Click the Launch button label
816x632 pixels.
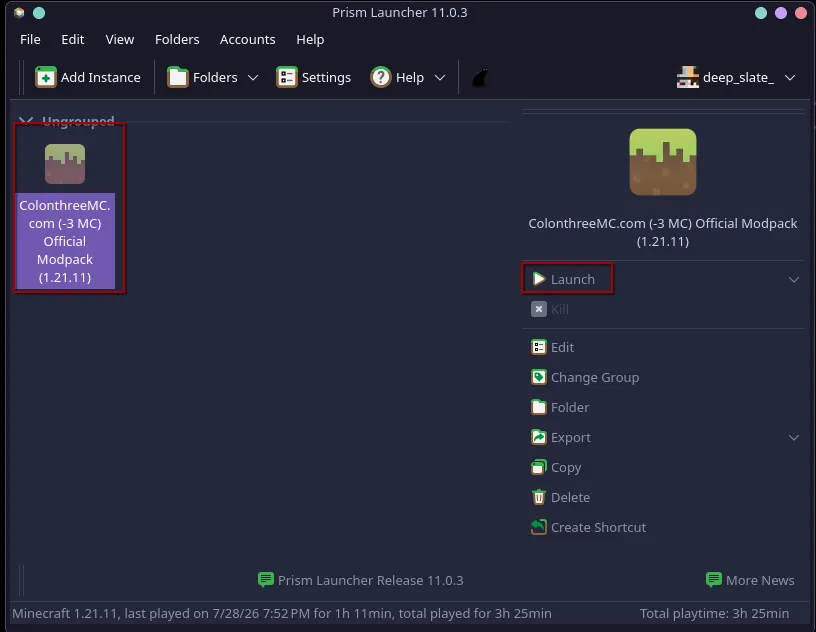point(572,280)
